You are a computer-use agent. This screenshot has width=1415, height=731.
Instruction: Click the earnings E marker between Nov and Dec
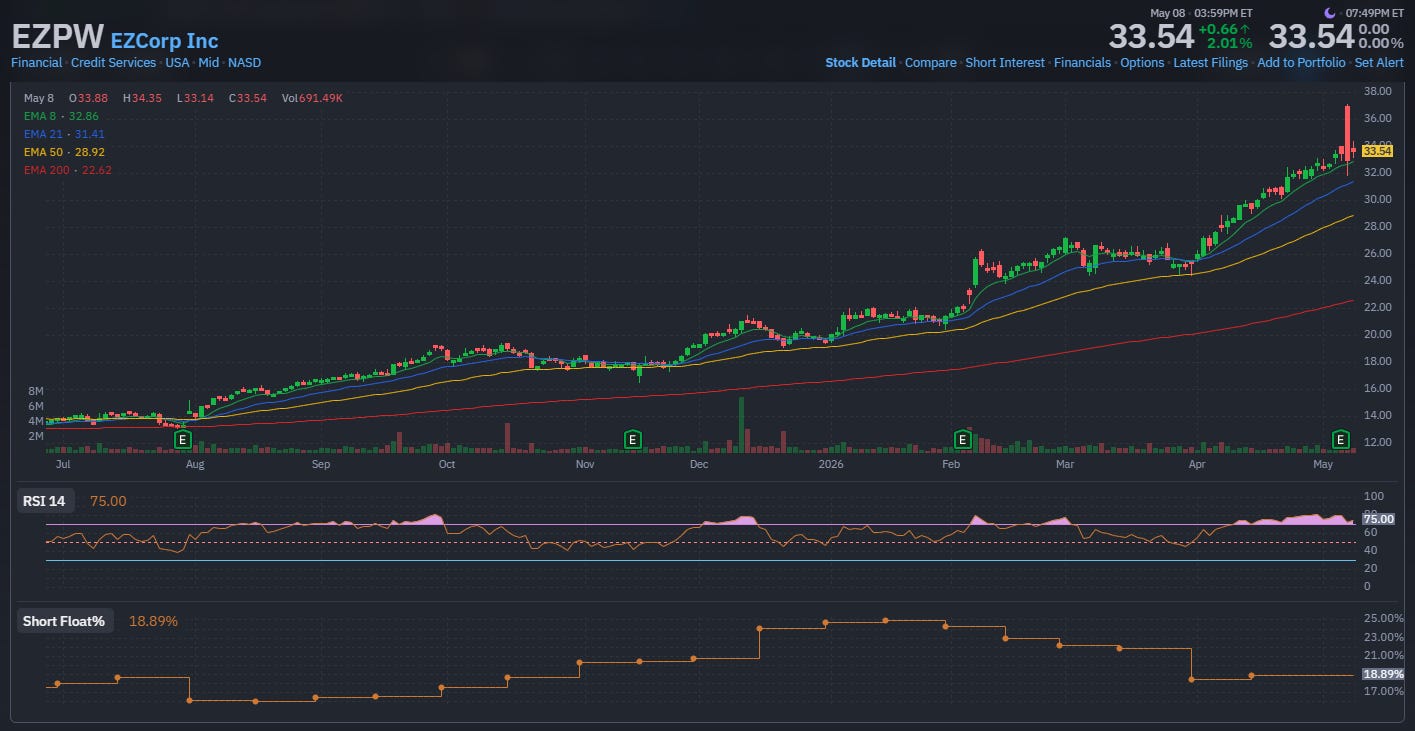point(632,439)
